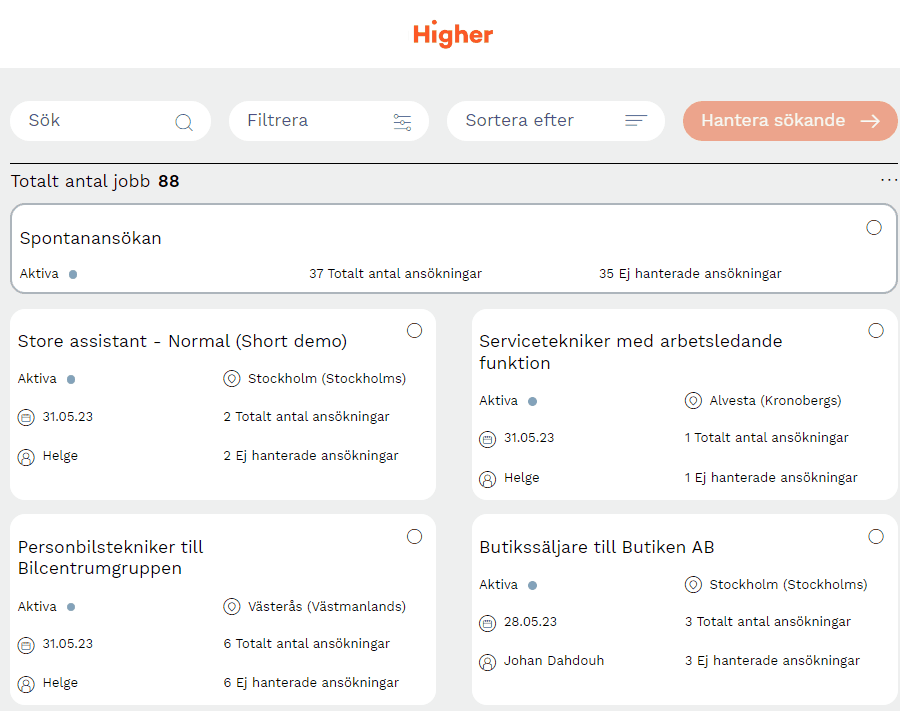
Task: Click the Higher logo
Action: tap(453, 35)
